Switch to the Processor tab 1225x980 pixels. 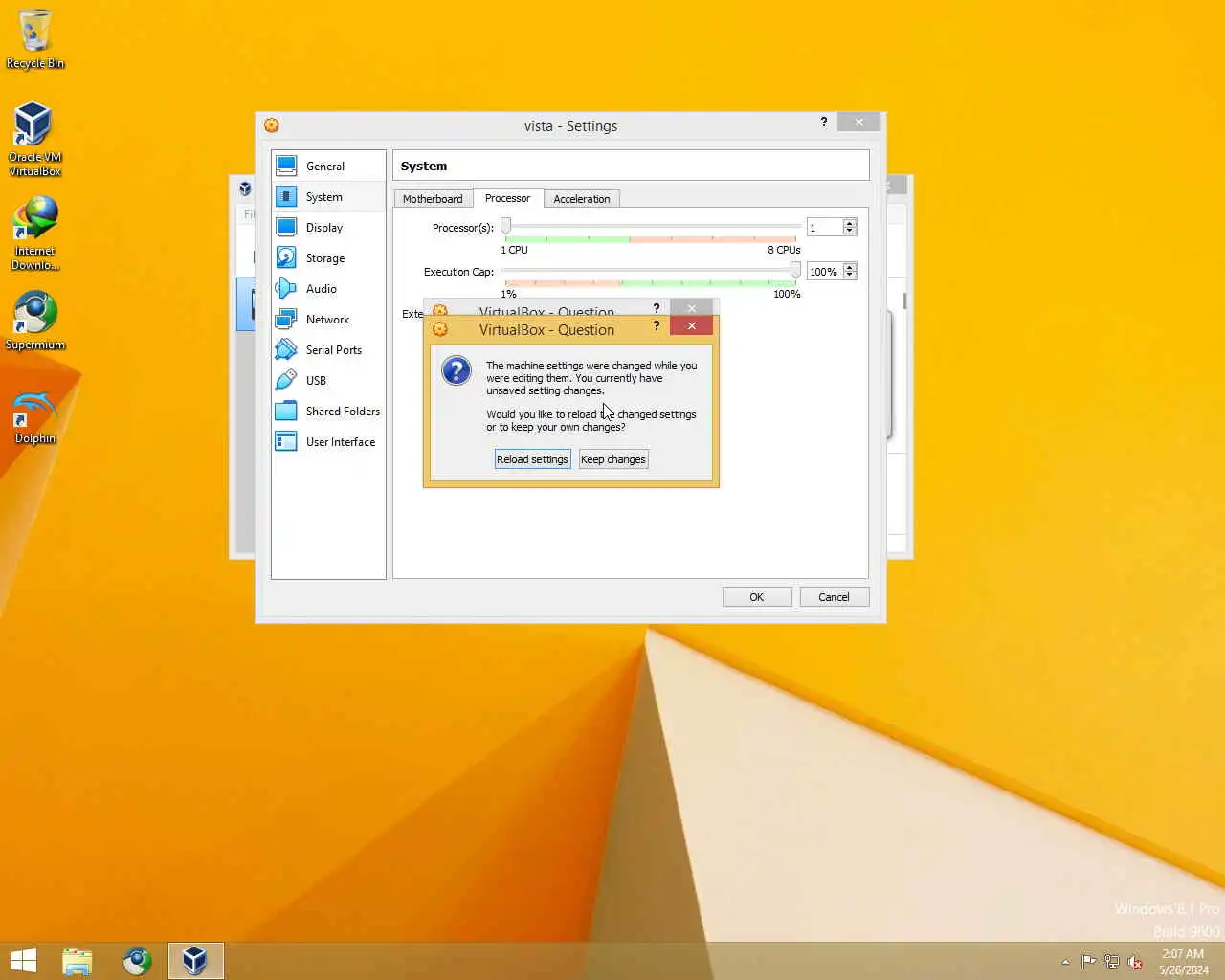click(507, 198)
